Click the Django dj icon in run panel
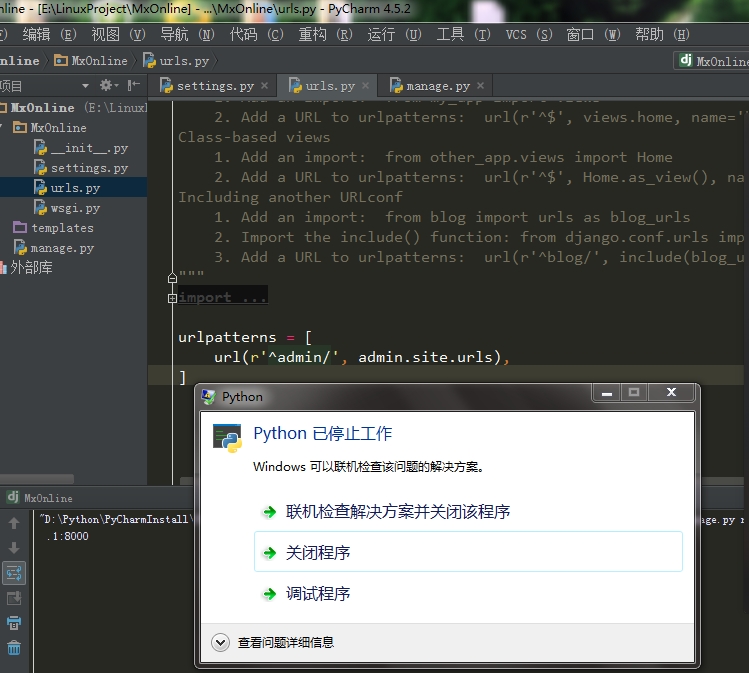 13,497
